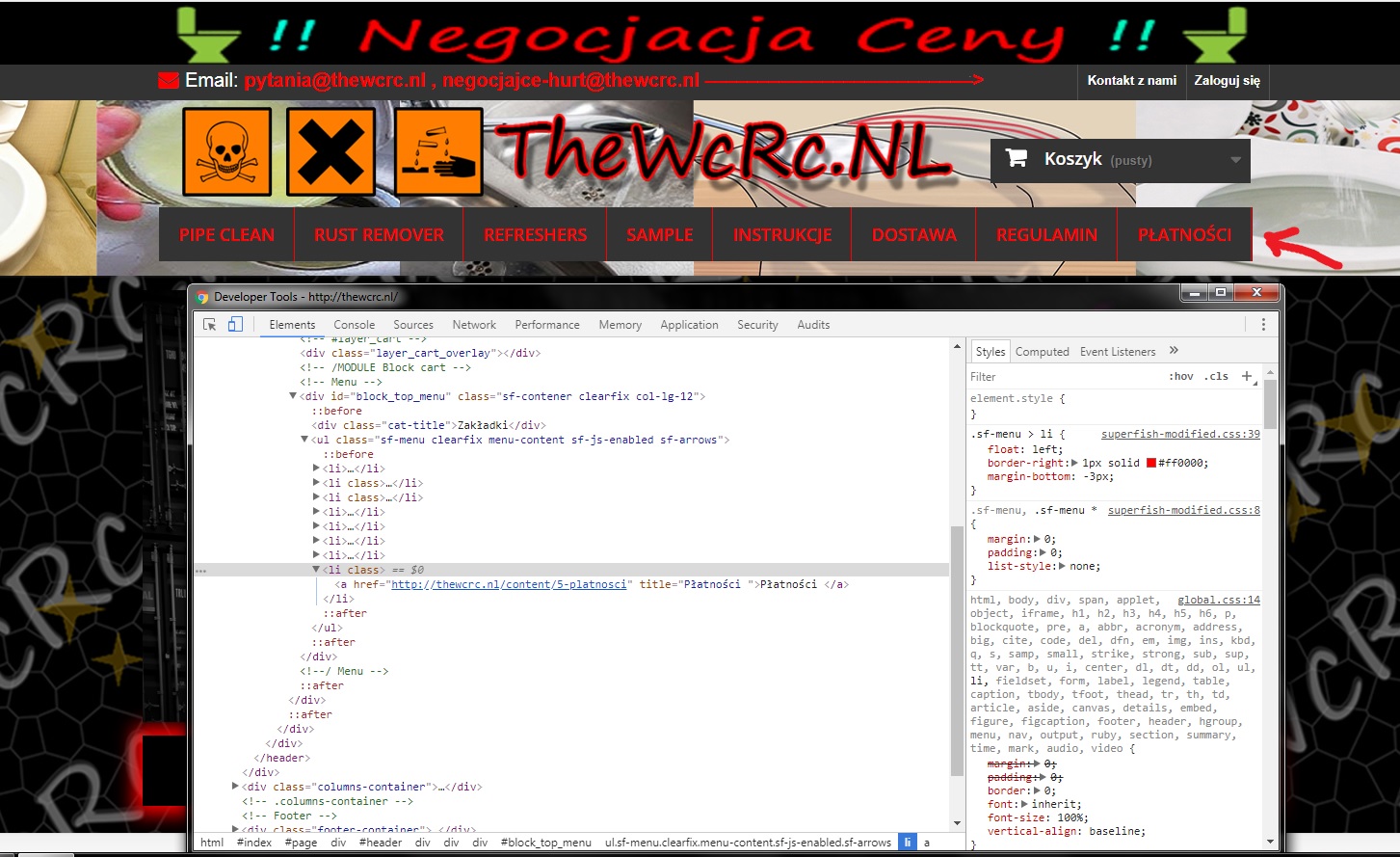Open the PIPE CLEAN menu item

[226, 234]
